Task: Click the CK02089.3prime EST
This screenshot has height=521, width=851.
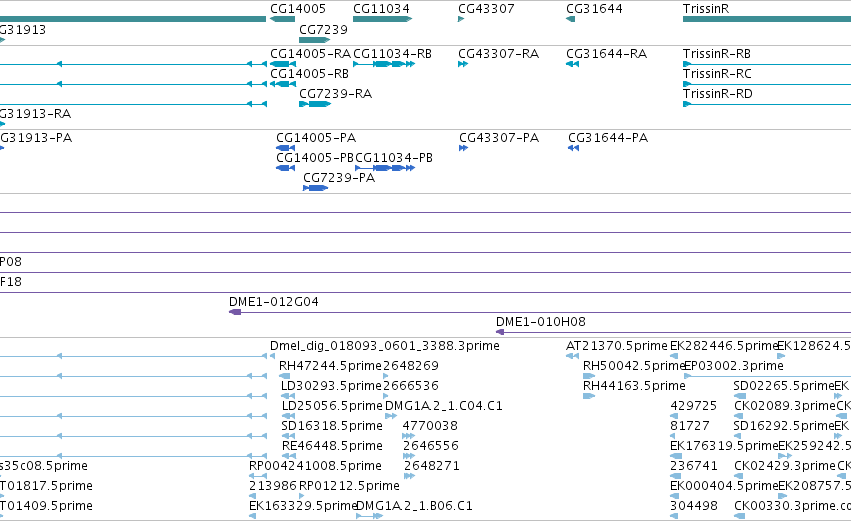Action: tap(738, 416)
